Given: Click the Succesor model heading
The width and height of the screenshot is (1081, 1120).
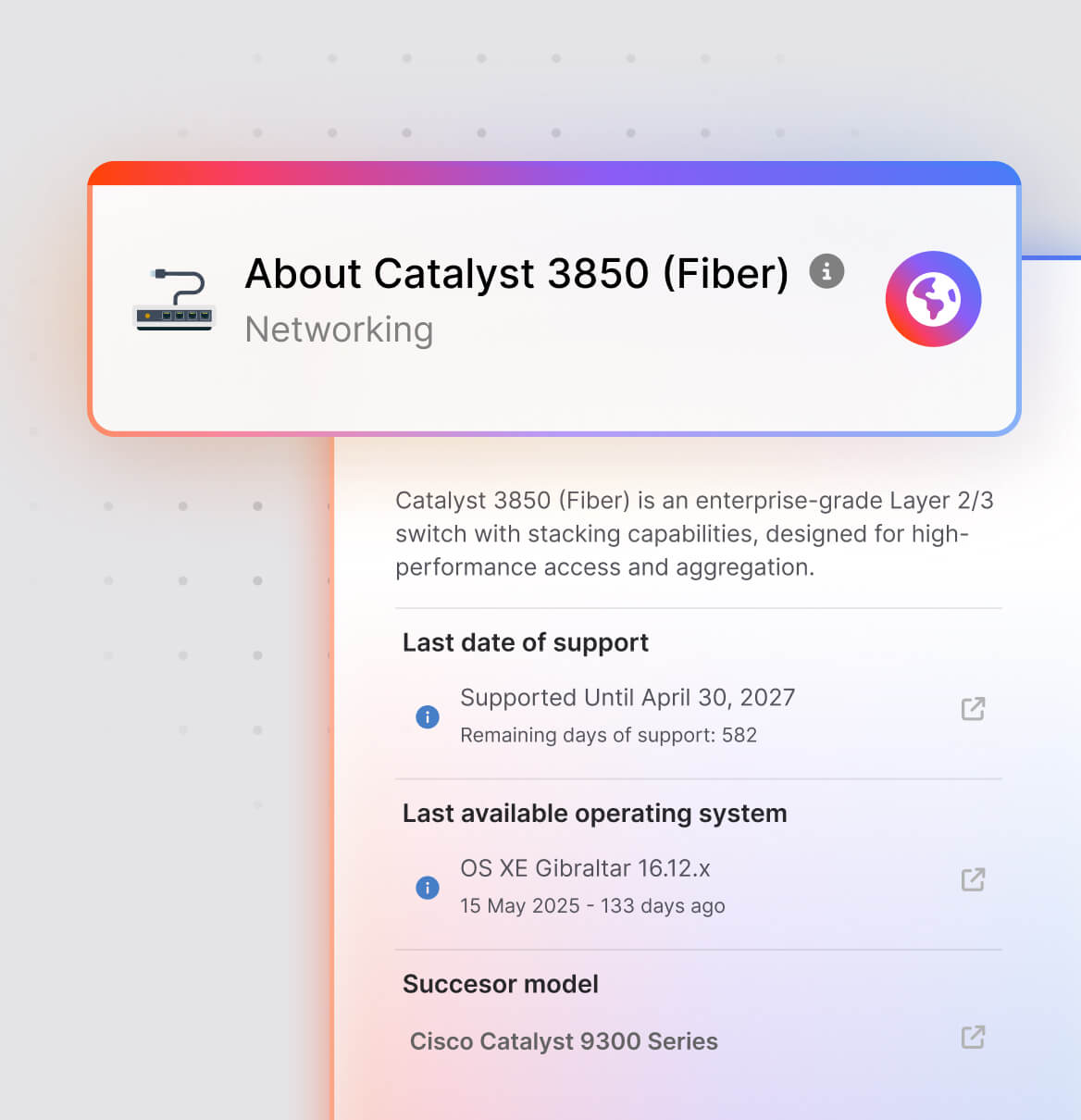Looking at the screenshot, I should [500, 984].
